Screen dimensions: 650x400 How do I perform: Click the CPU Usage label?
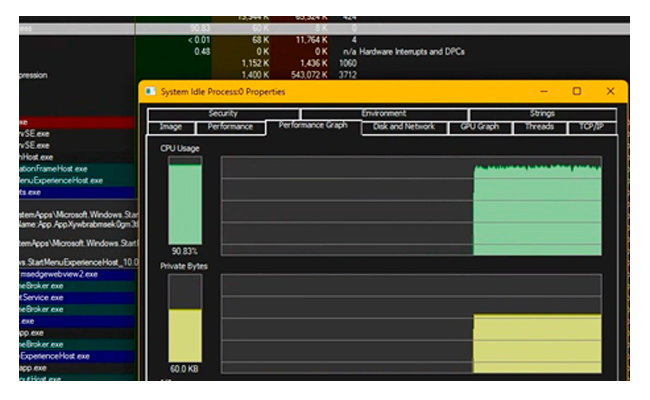(180, 148)
